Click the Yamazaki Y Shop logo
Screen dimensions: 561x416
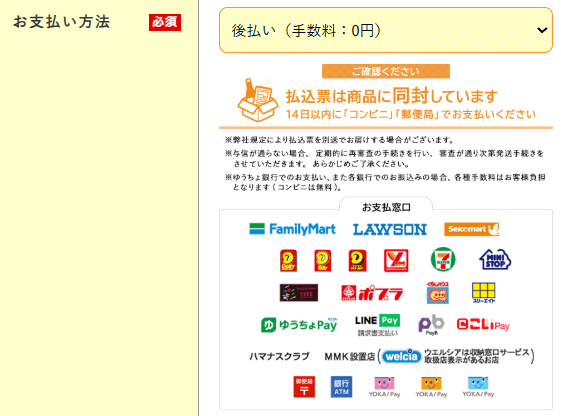(396, 260)
